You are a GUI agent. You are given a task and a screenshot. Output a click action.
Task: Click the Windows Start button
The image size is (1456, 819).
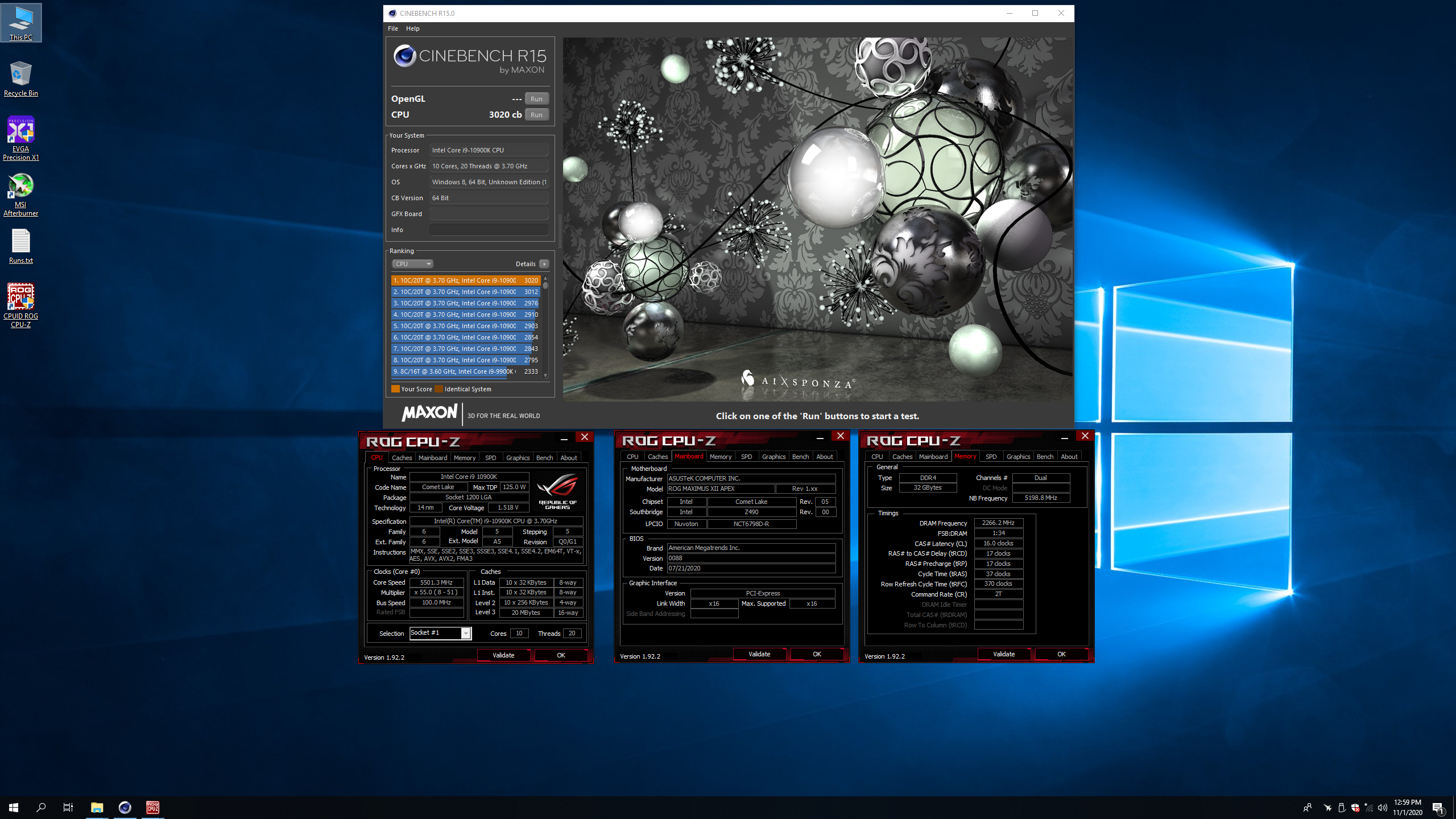(x=14, y=807)
